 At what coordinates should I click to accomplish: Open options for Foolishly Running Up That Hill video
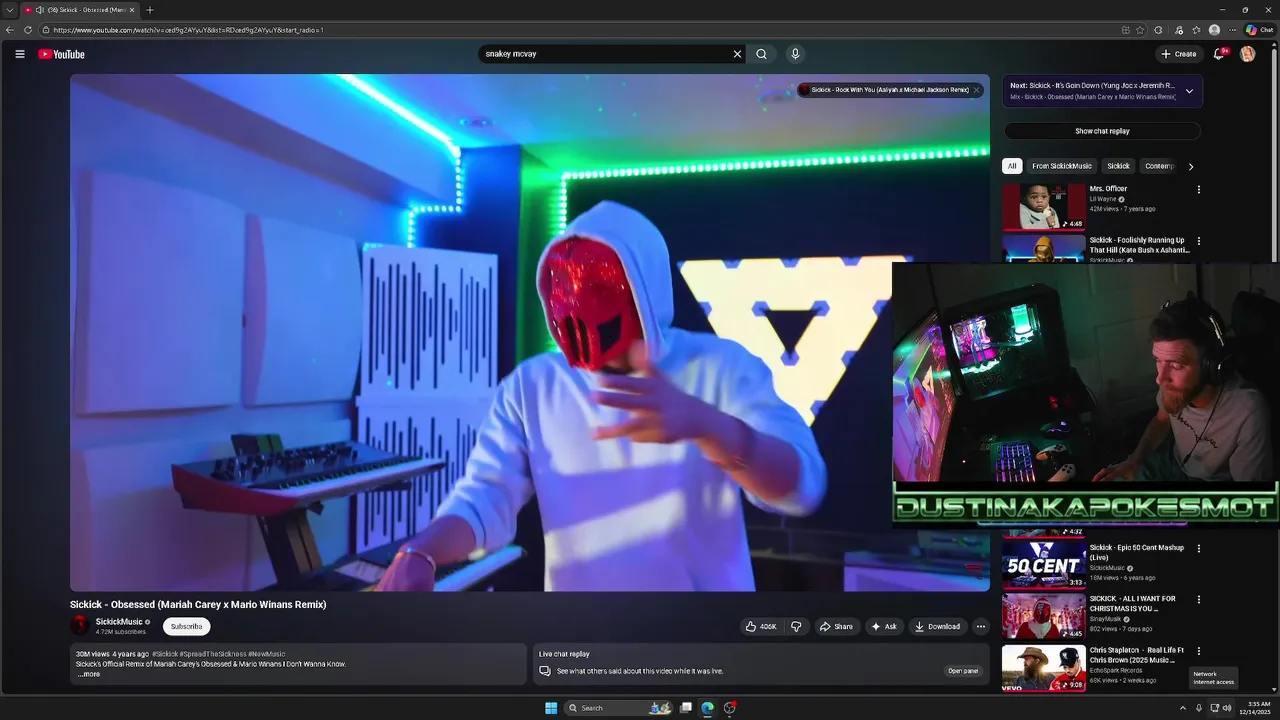pos(1199,241)
